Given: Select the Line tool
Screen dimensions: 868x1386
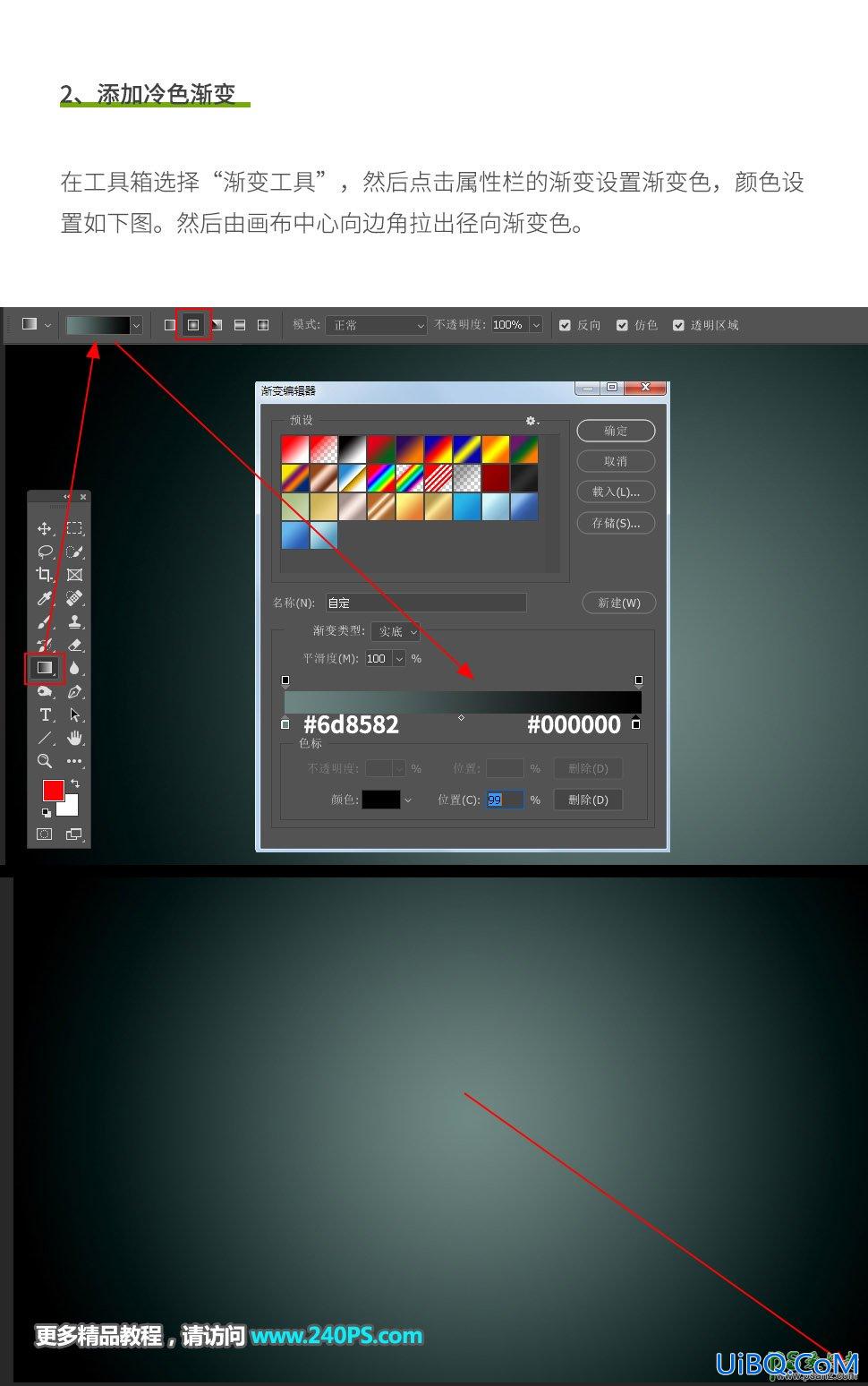Looking at the screenshot, I should coord(45,738).
